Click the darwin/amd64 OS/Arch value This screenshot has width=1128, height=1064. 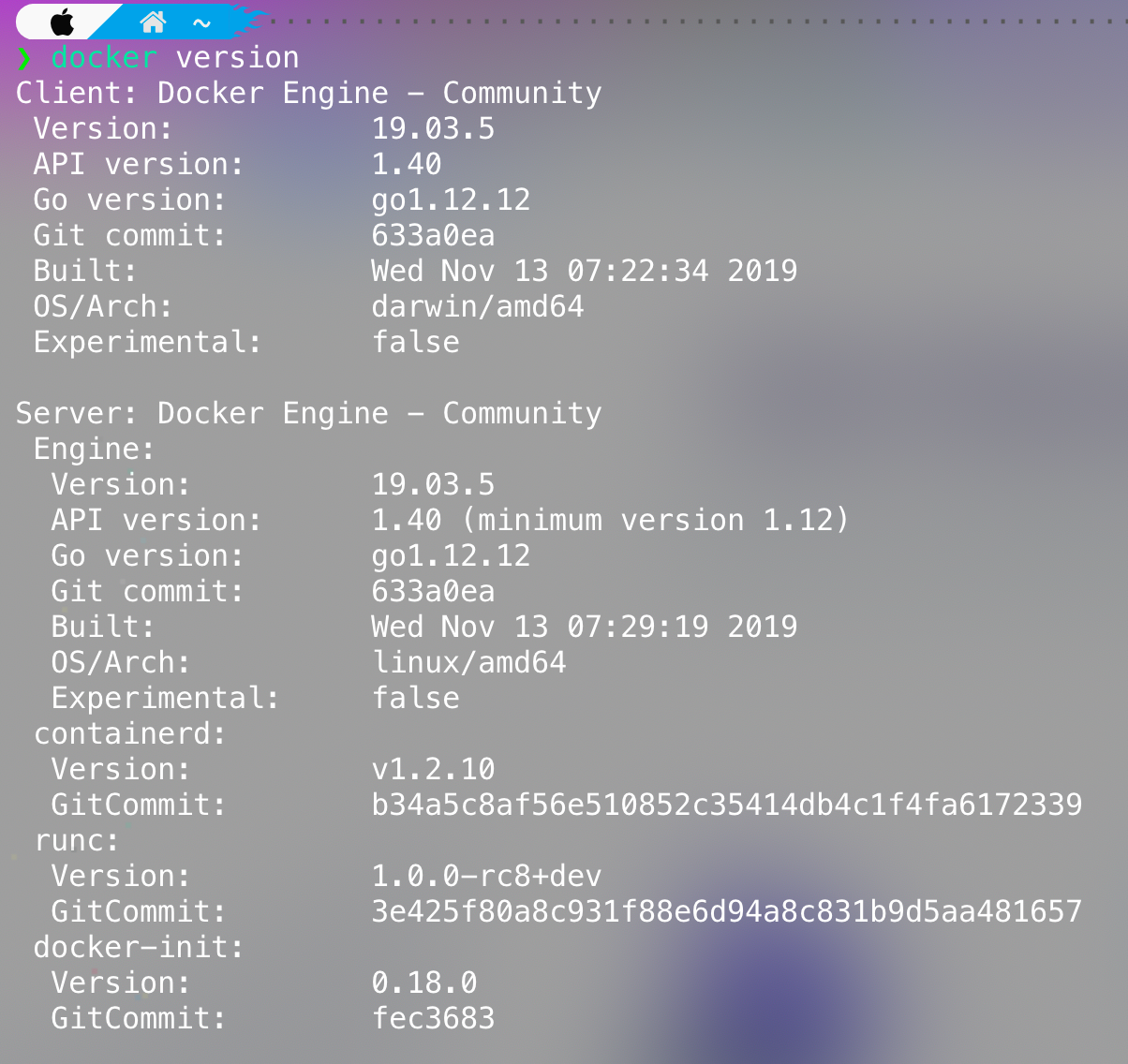[478, 307]
